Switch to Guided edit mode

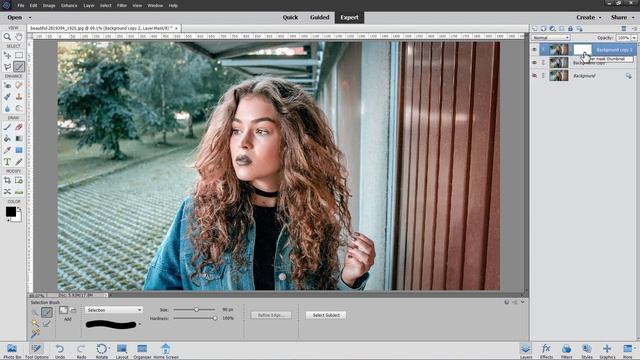[x=320, y=18]
